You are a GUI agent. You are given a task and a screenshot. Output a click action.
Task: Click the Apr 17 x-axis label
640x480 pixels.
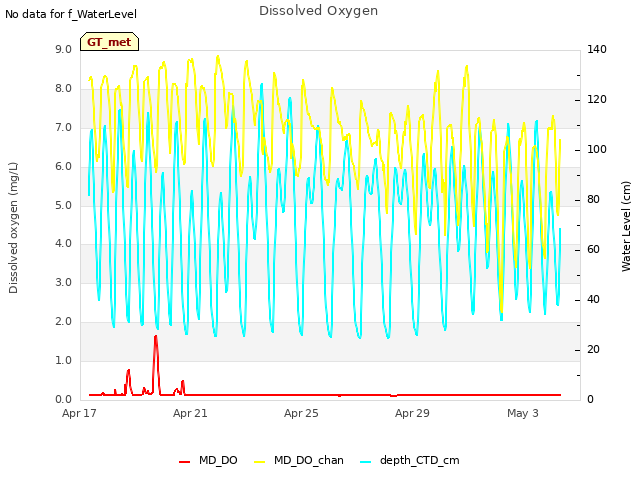click(79, 413)
